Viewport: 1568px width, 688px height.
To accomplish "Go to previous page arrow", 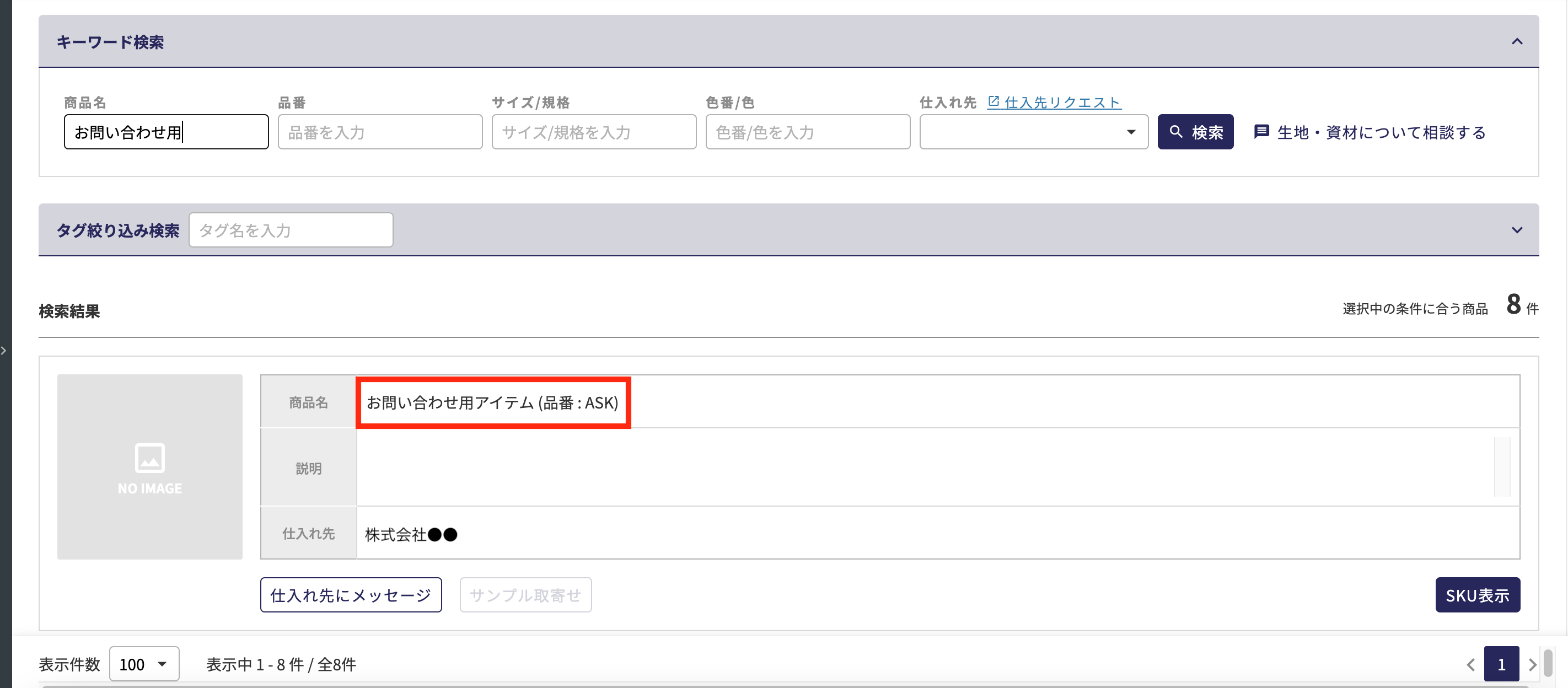I will coord(1470,664).
